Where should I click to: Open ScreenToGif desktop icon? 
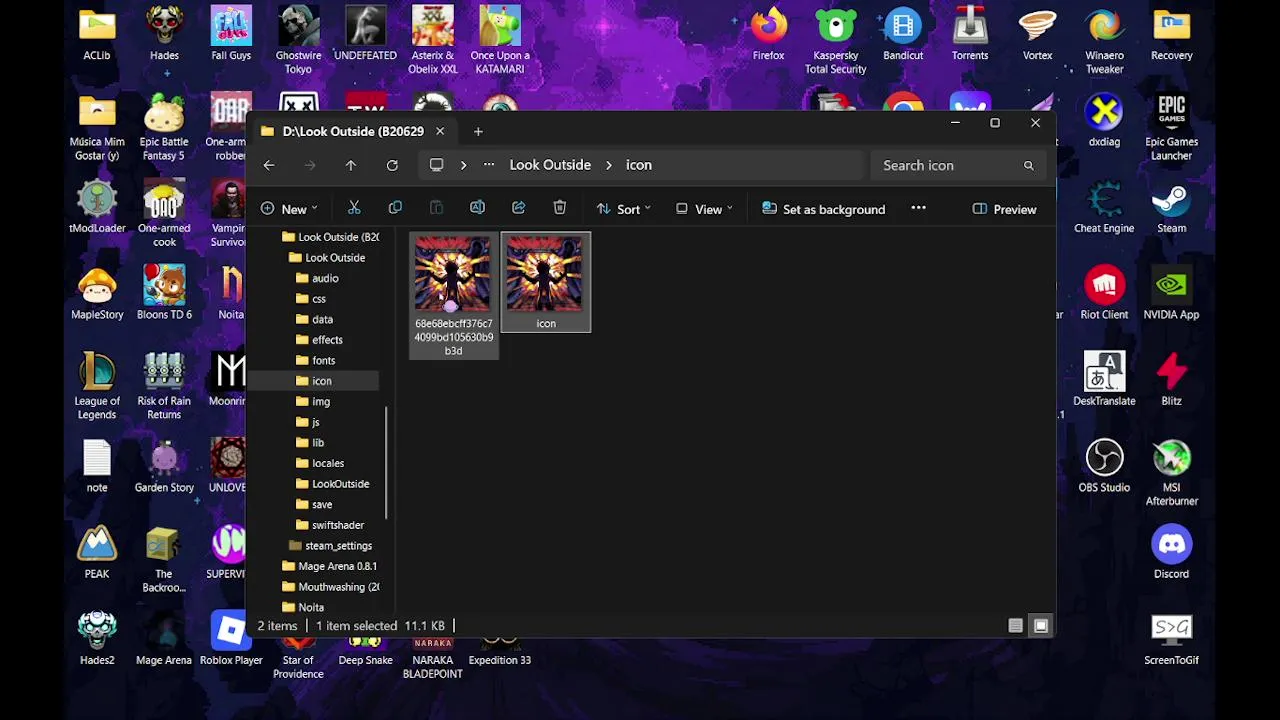[1171, 640]
